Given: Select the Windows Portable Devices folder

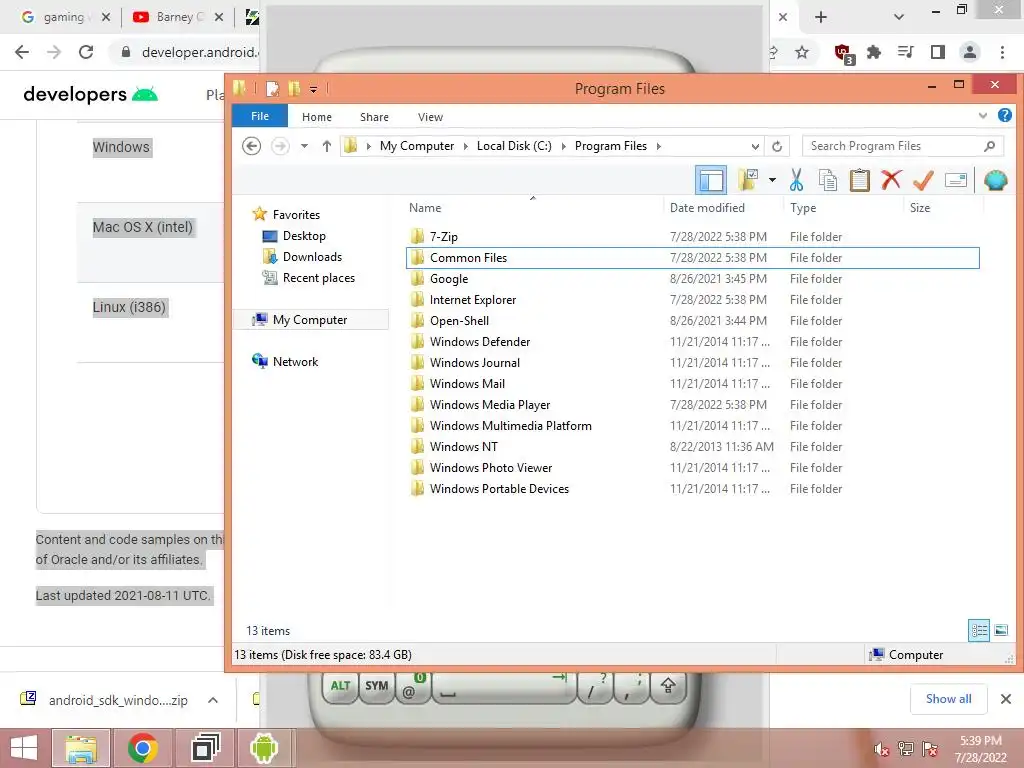Looking at the screenshot, I should [499, 488].
